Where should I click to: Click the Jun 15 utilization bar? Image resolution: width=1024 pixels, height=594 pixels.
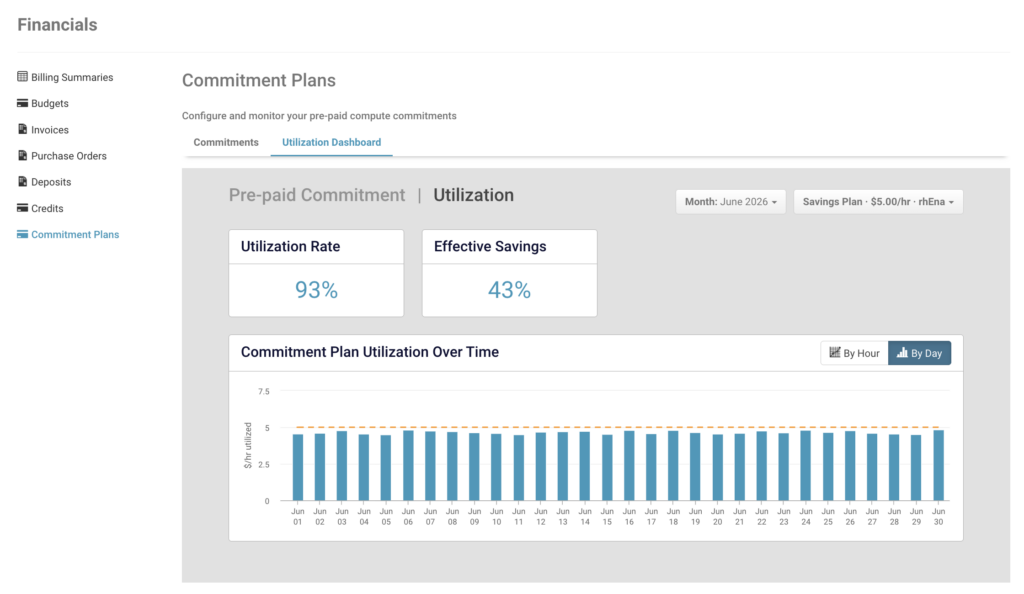[x=607, y=467]
